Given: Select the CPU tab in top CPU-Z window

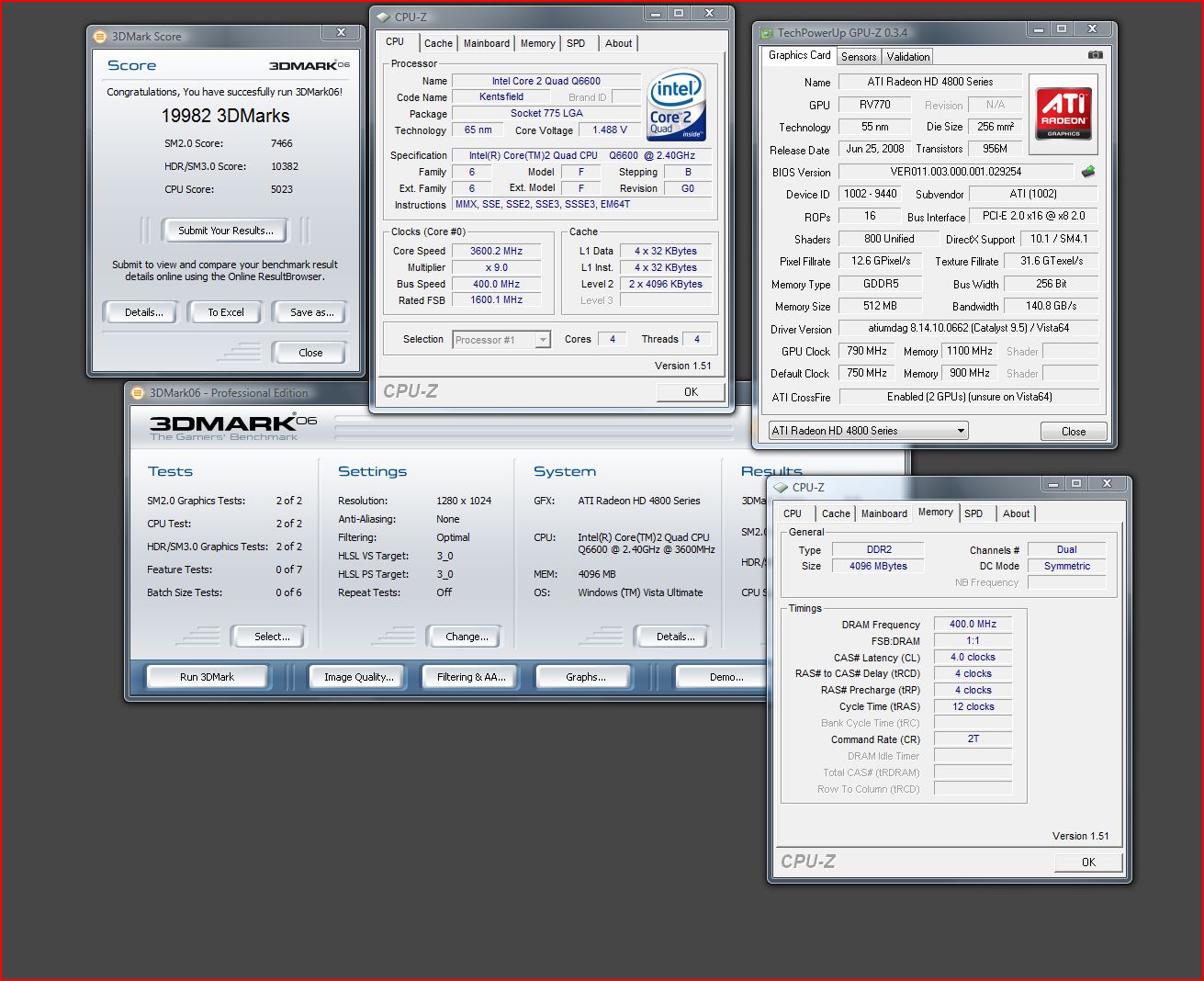Looking at the screenshot, I should (x=395, y=42).
